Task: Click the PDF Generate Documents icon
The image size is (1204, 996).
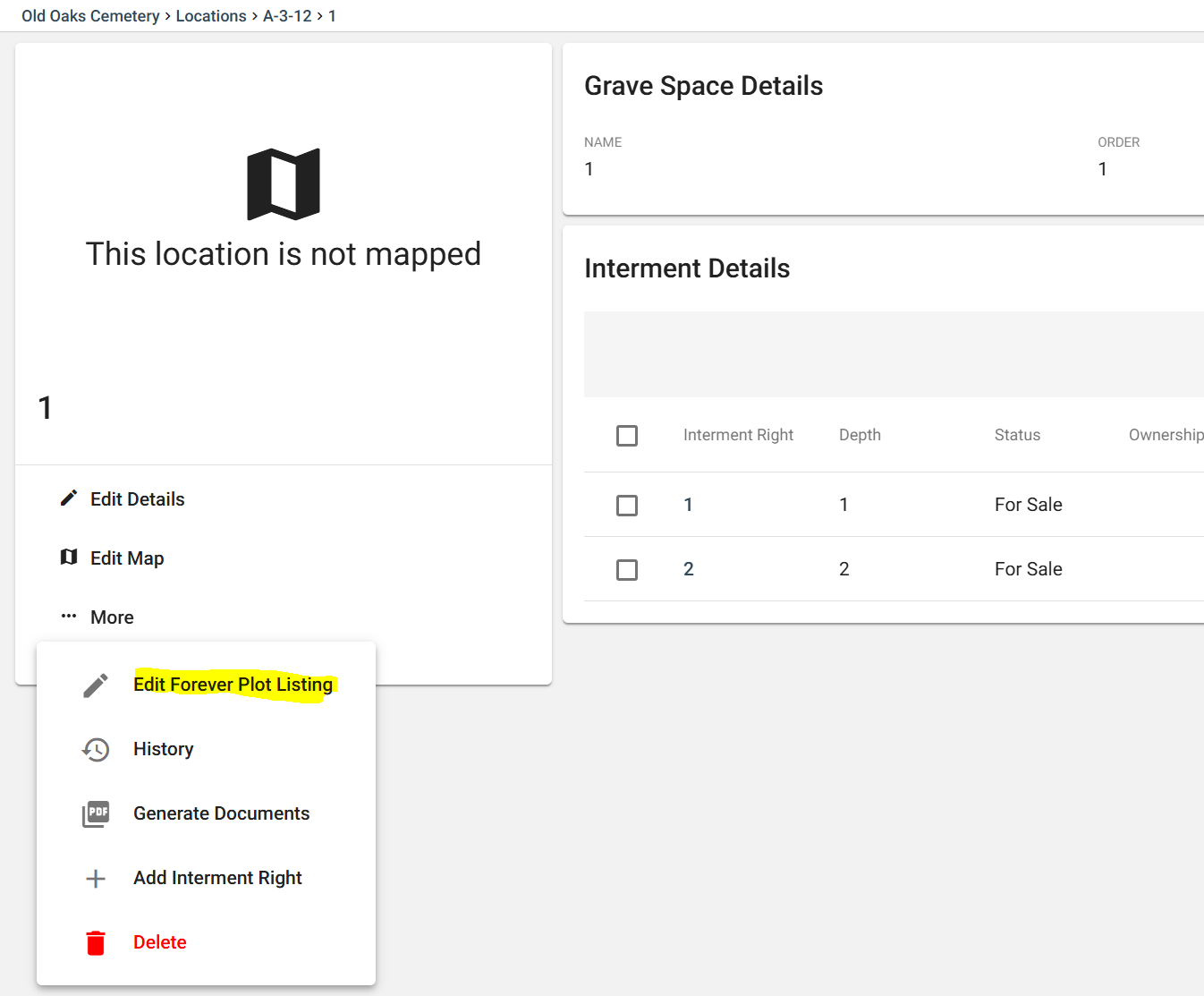Action: 96,814
